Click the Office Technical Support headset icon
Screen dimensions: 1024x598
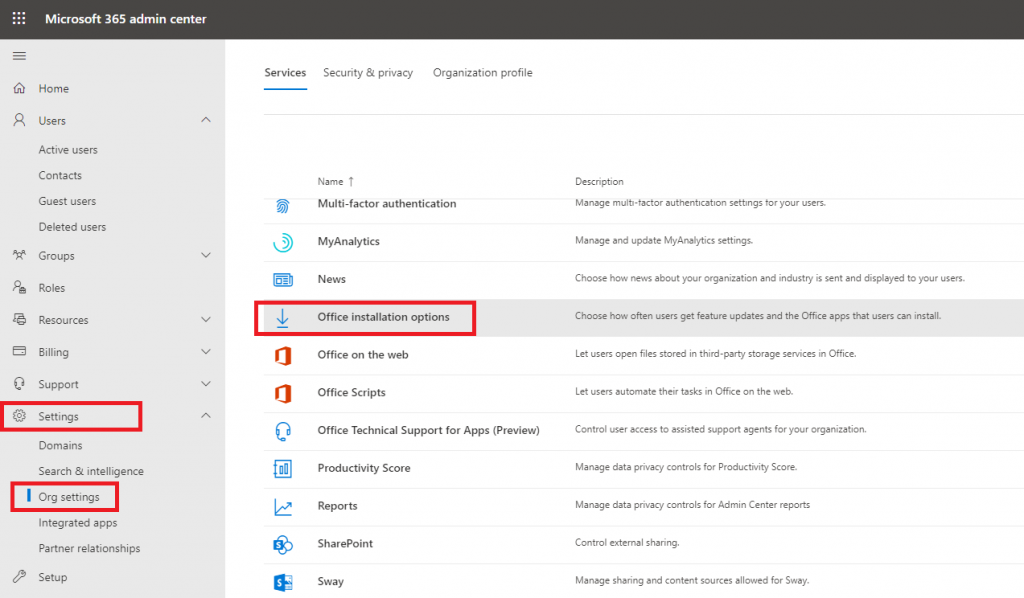[x=283, y=432]
